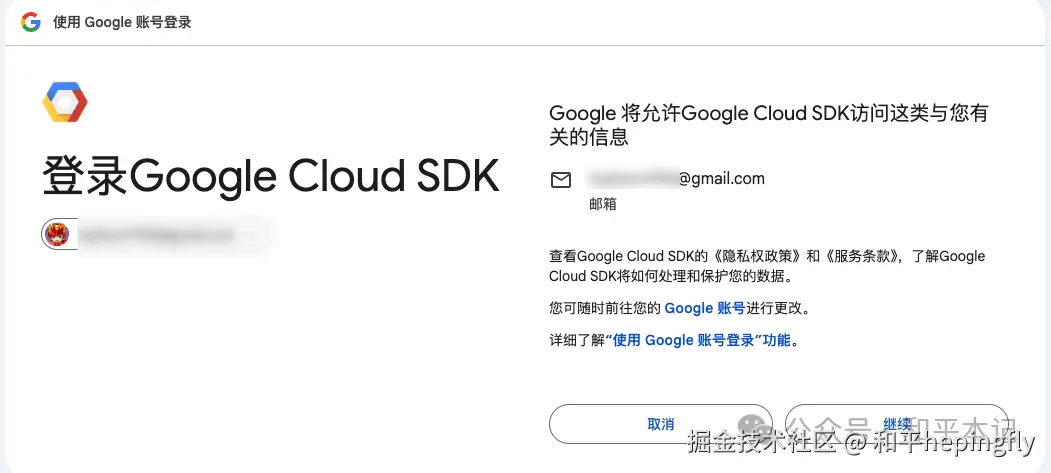The height and width of the screenshot is (473, 1051).
Task: Follow the blue "Google 账号" link
Action: coord(704,308)
